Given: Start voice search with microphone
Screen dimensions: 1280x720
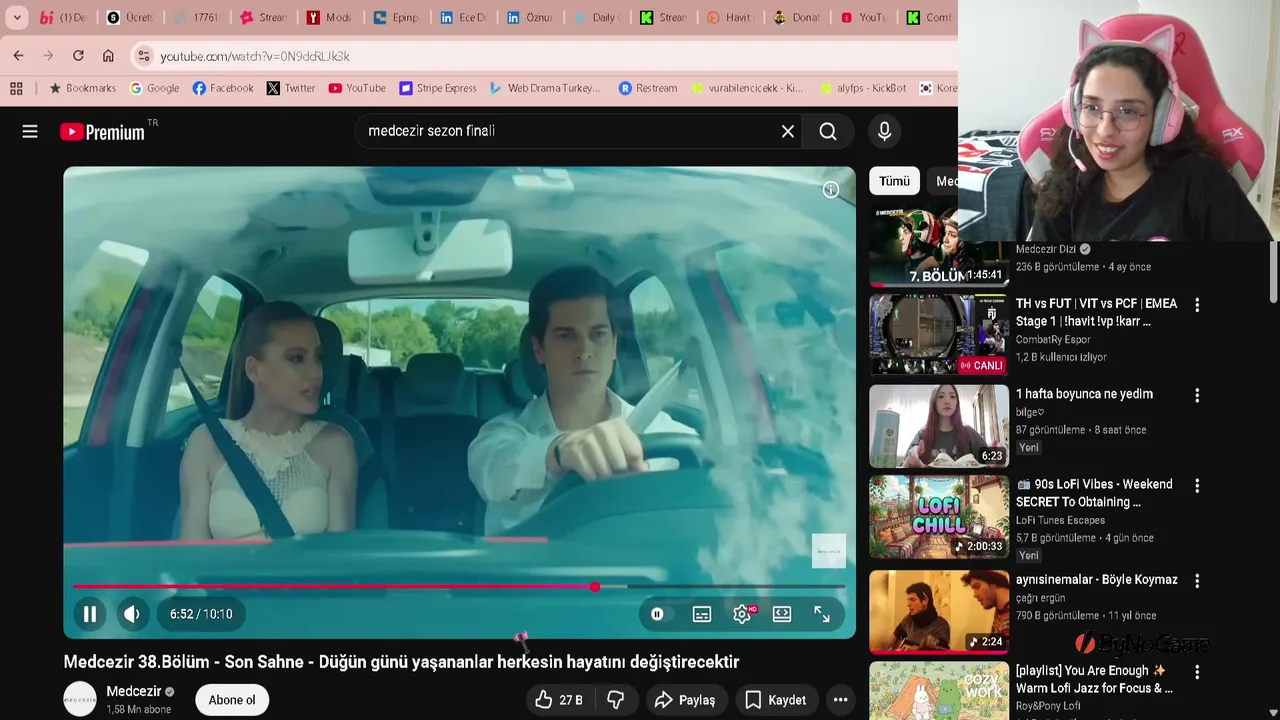Looking at the screenshot, I should point(884,131).
